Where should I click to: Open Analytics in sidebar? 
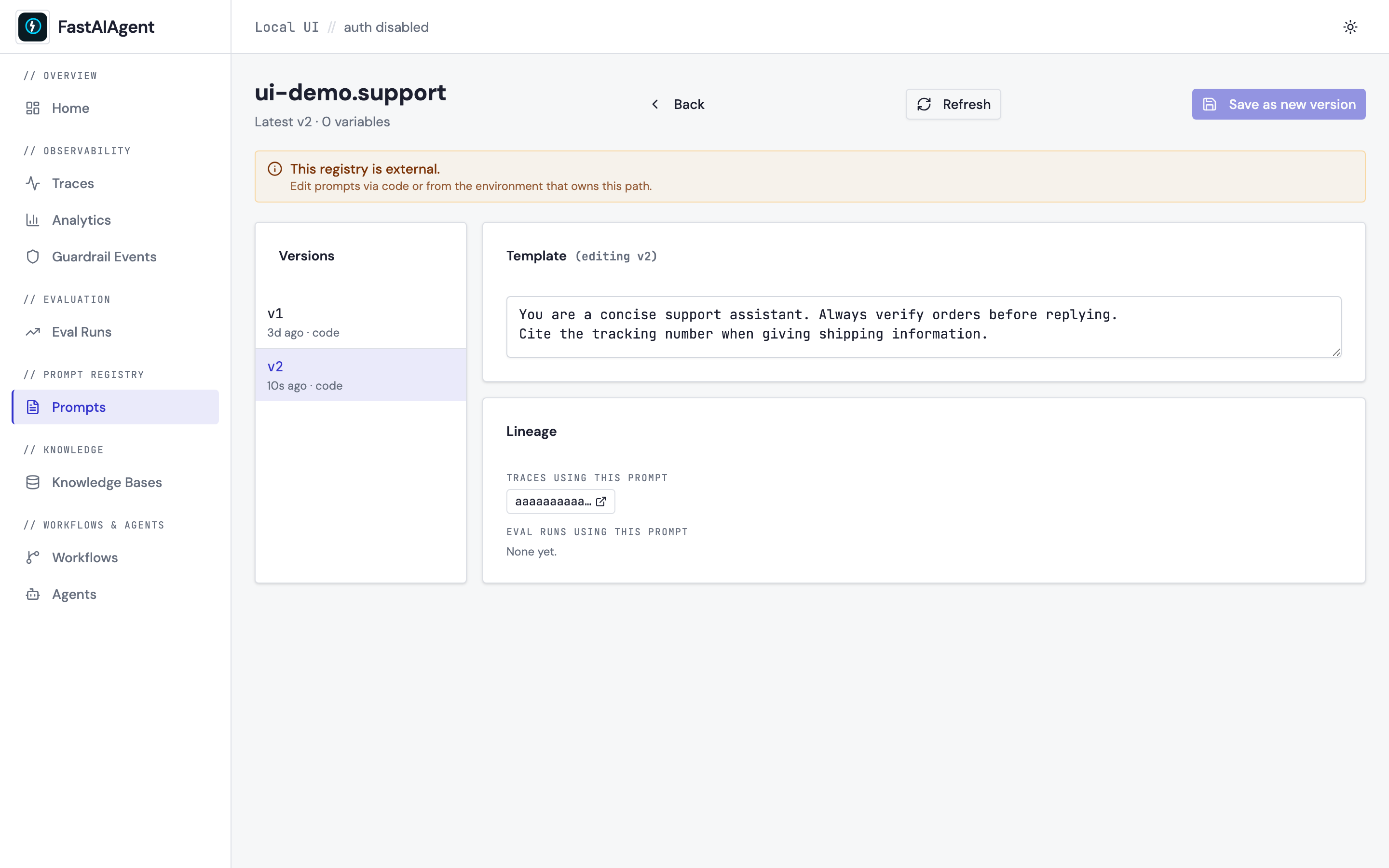pos(115,220)
